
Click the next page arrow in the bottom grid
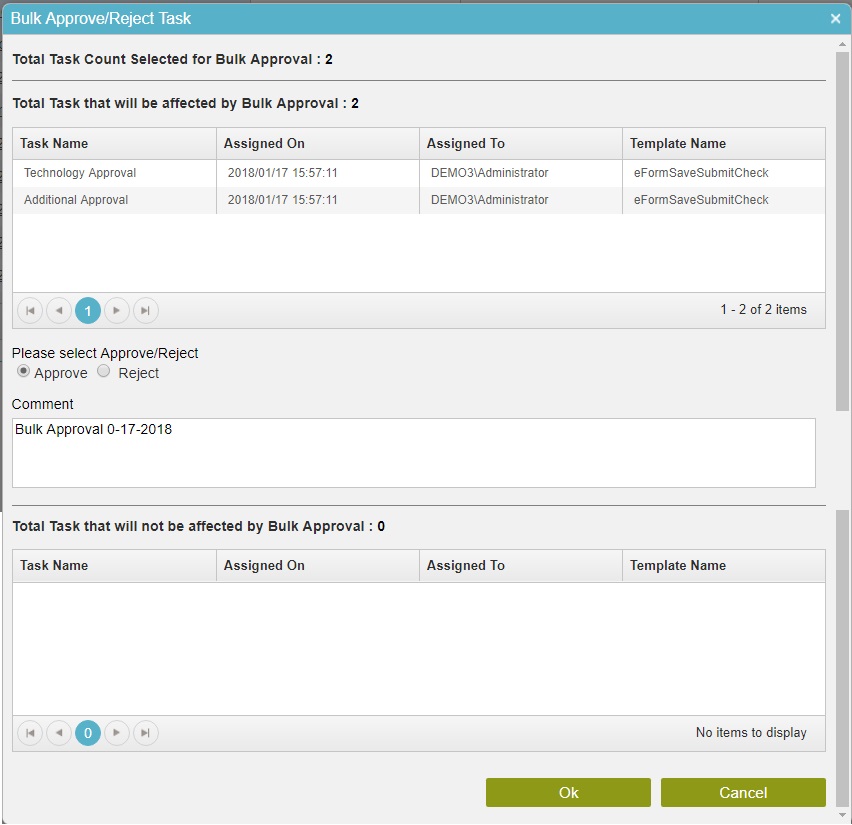point(116,733)
